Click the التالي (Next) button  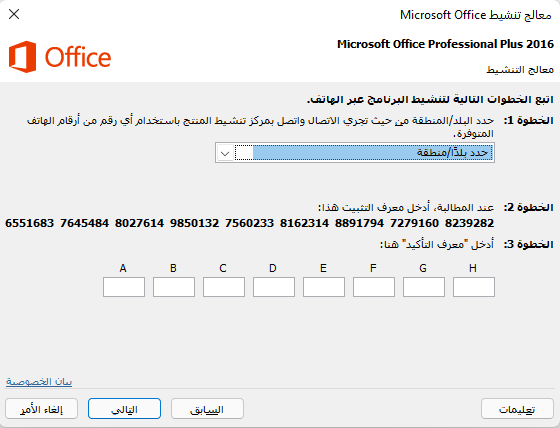pos(124,409)
